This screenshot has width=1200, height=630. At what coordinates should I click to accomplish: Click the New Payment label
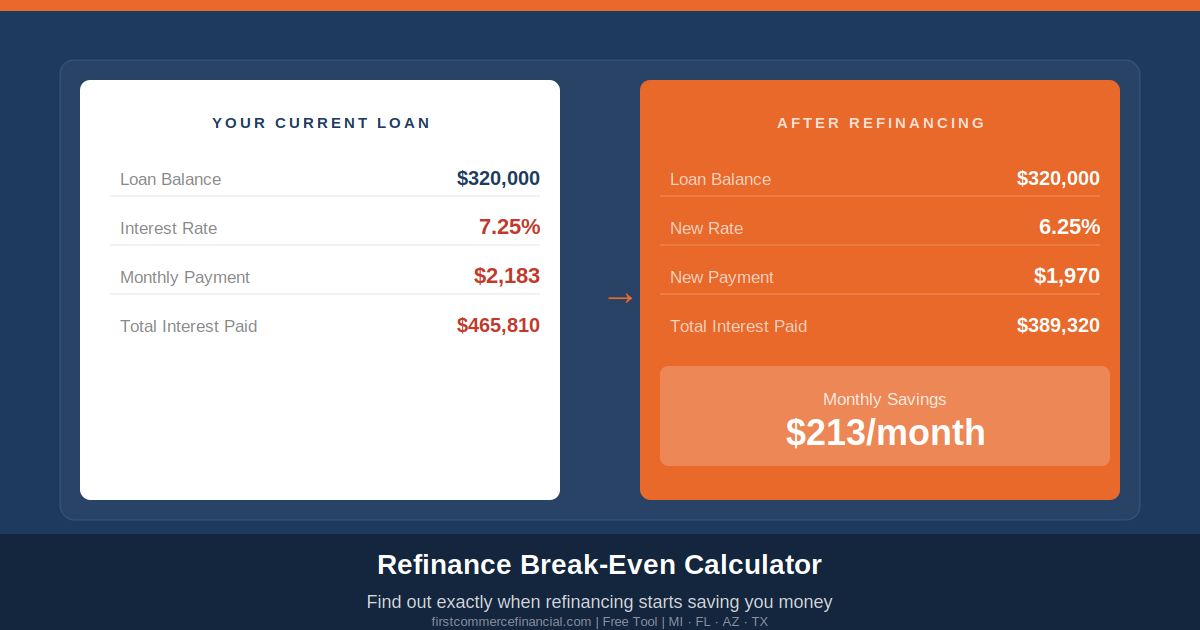[721, 277]
